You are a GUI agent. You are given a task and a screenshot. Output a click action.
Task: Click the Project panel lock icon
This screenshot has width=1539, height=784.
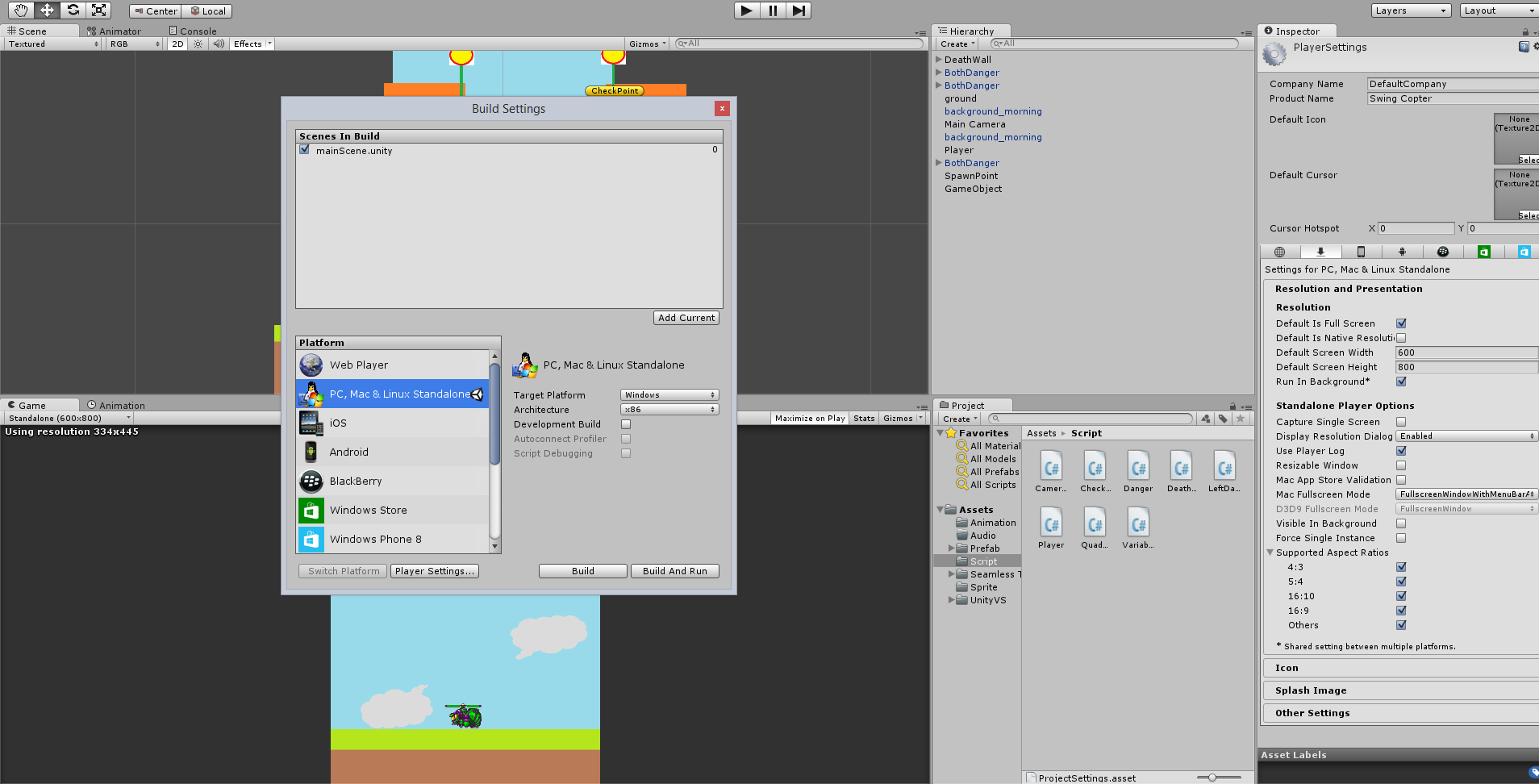[1232, 406]
